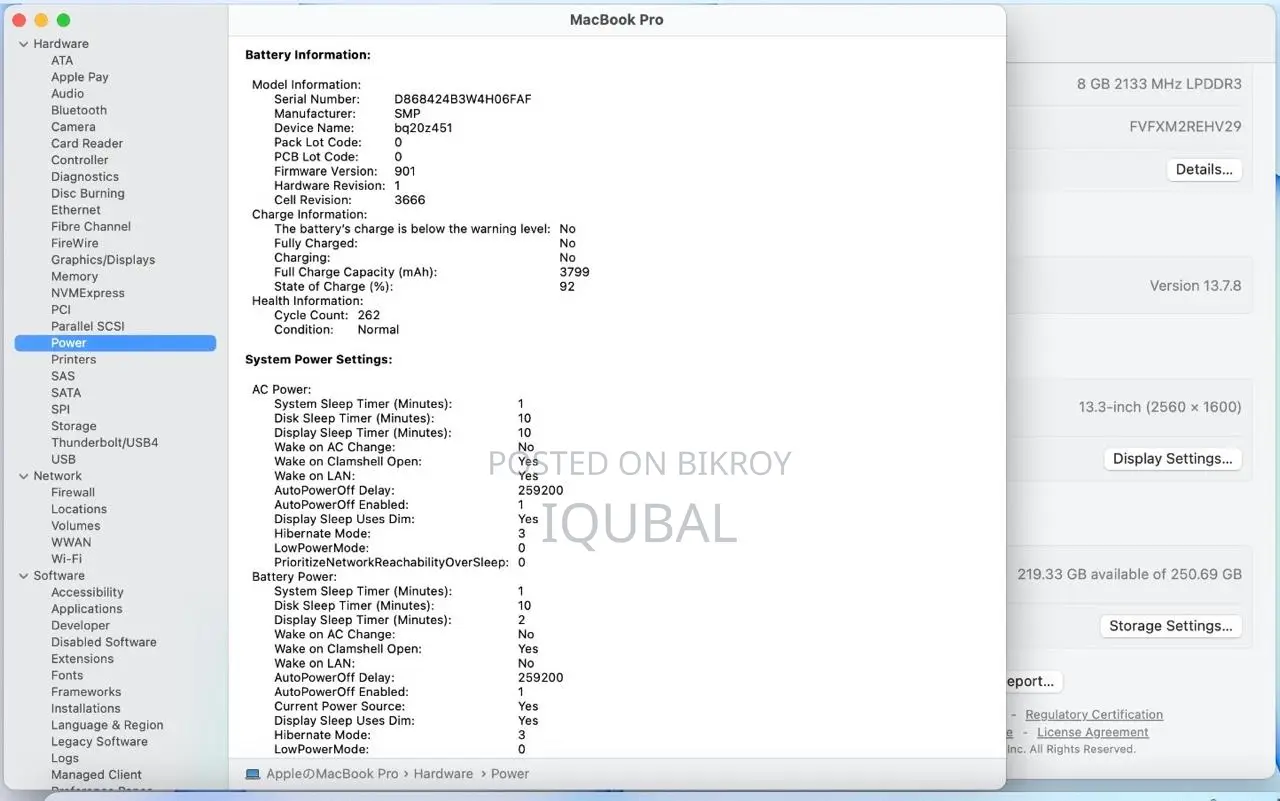This screenshot has height=801, width=1280.
Task: Select Developer in the sidebar
Action: click(81, 626)
